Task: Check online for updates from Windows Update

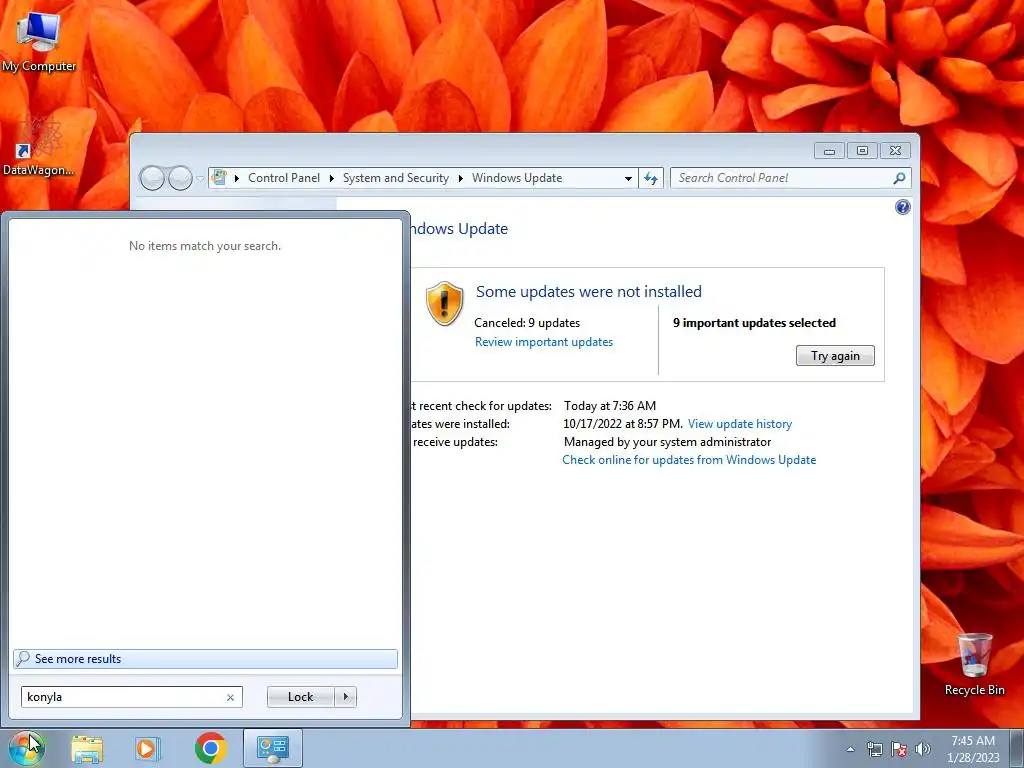Action: tap(689, 460)
